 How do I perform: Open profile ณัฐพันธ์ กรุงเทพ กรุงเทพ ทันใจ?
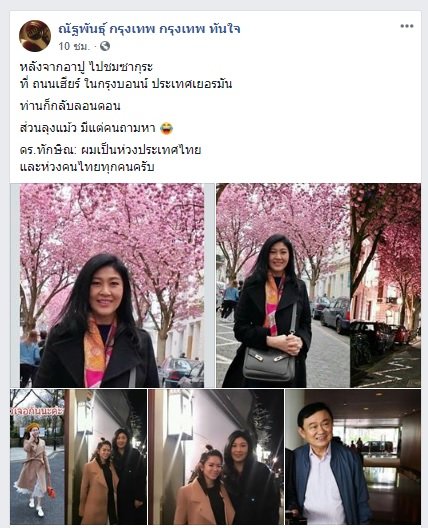(x=149, y=29)
